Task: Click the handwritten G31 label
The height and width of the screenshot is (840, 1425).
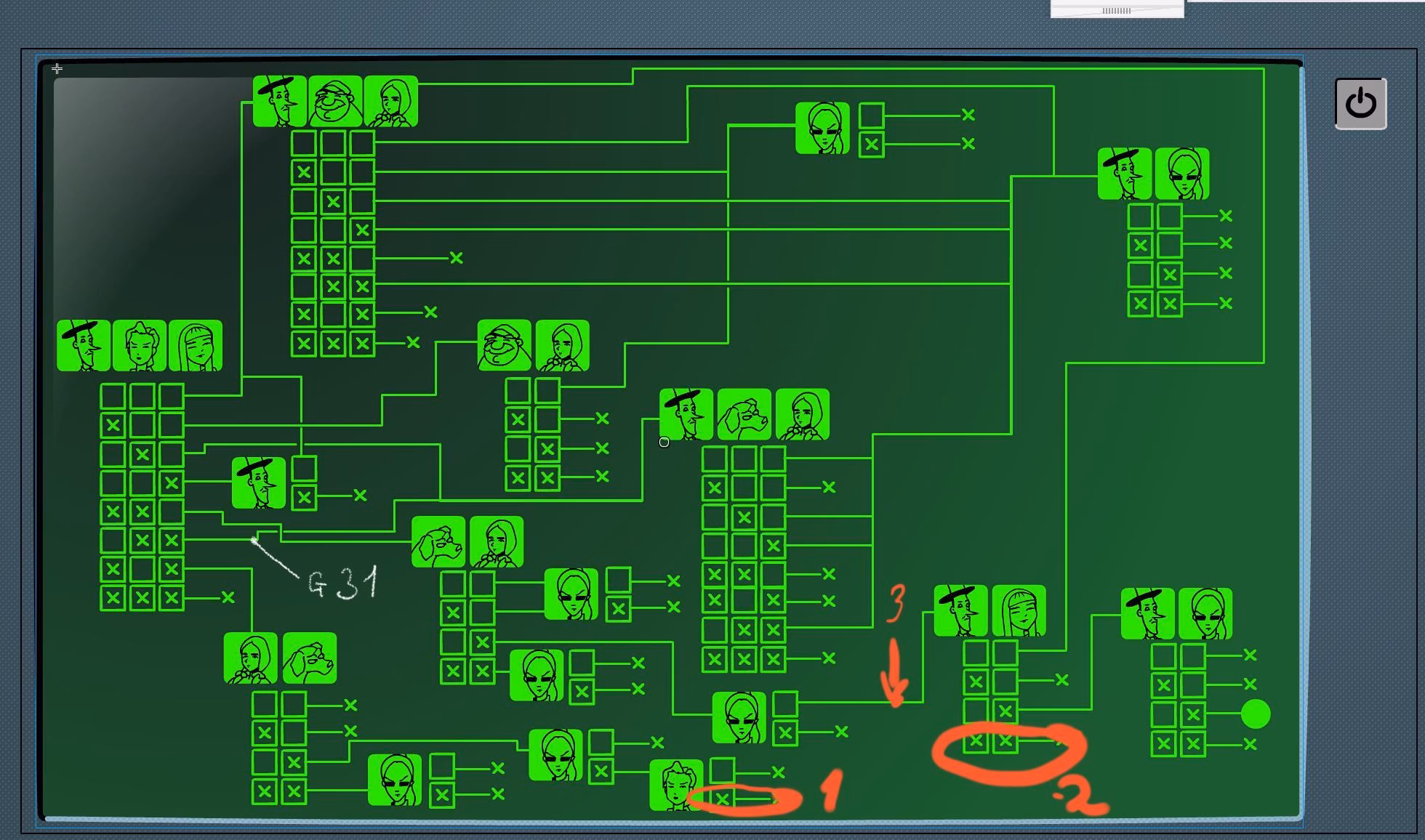Action: pyautogui.click(x=343, y=583)
